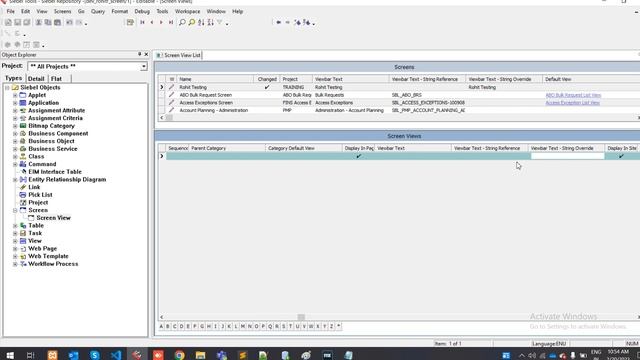Open the Tools menu
640x360 pixels.
click(x=162, y=11)
